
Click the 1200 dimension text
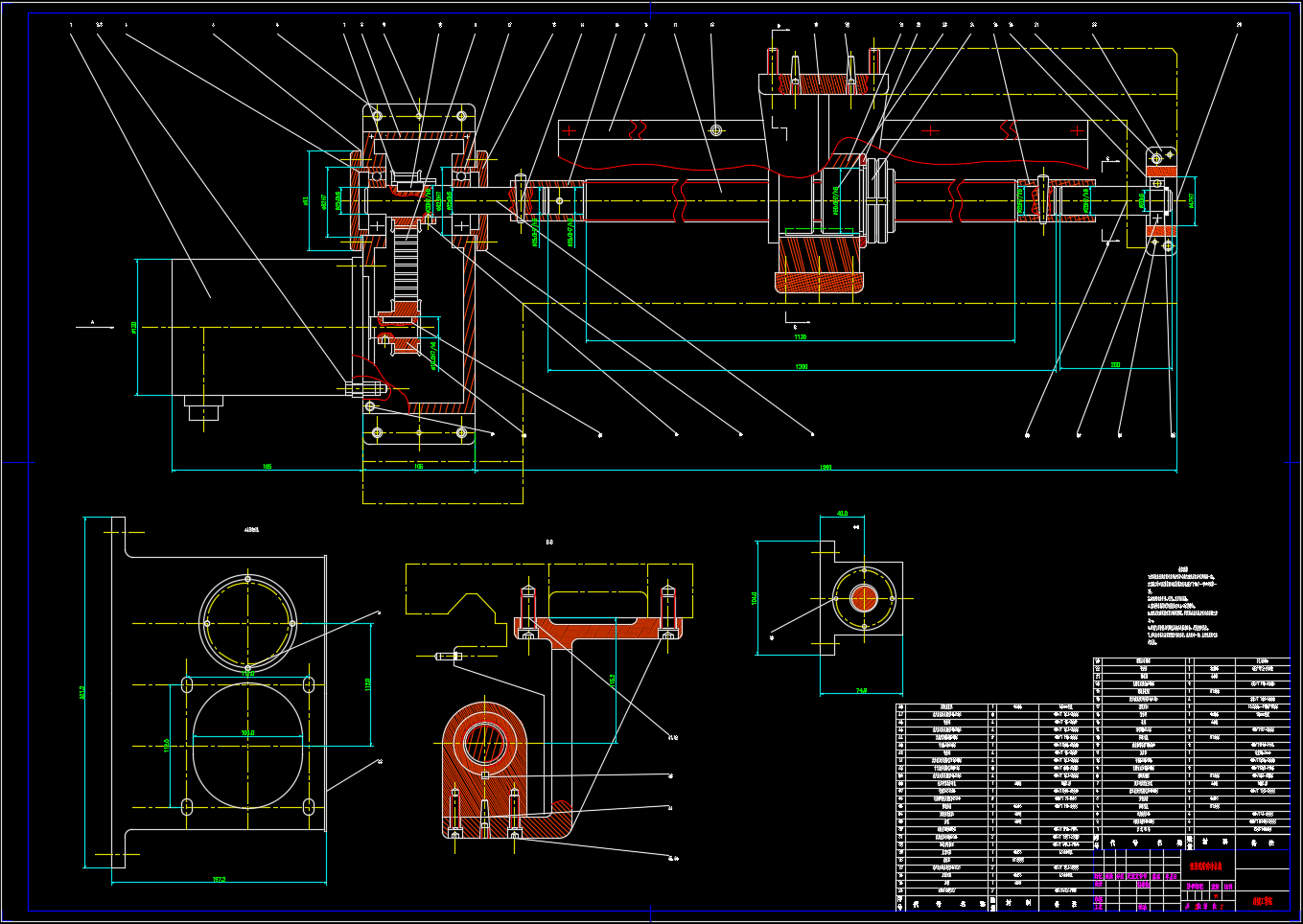[x=802, y=366]
